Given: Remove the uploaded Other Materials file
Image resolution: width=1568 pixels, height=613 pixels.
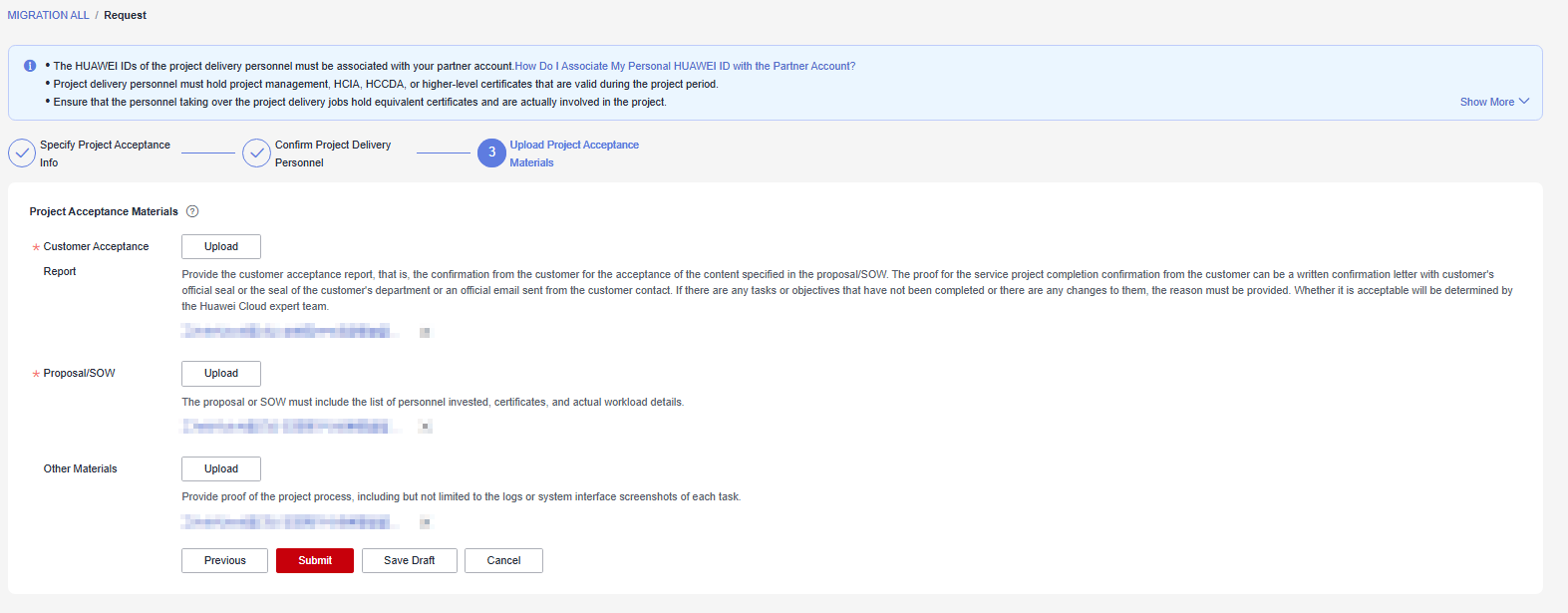Looking at the screenshot, I should (425, 522).
